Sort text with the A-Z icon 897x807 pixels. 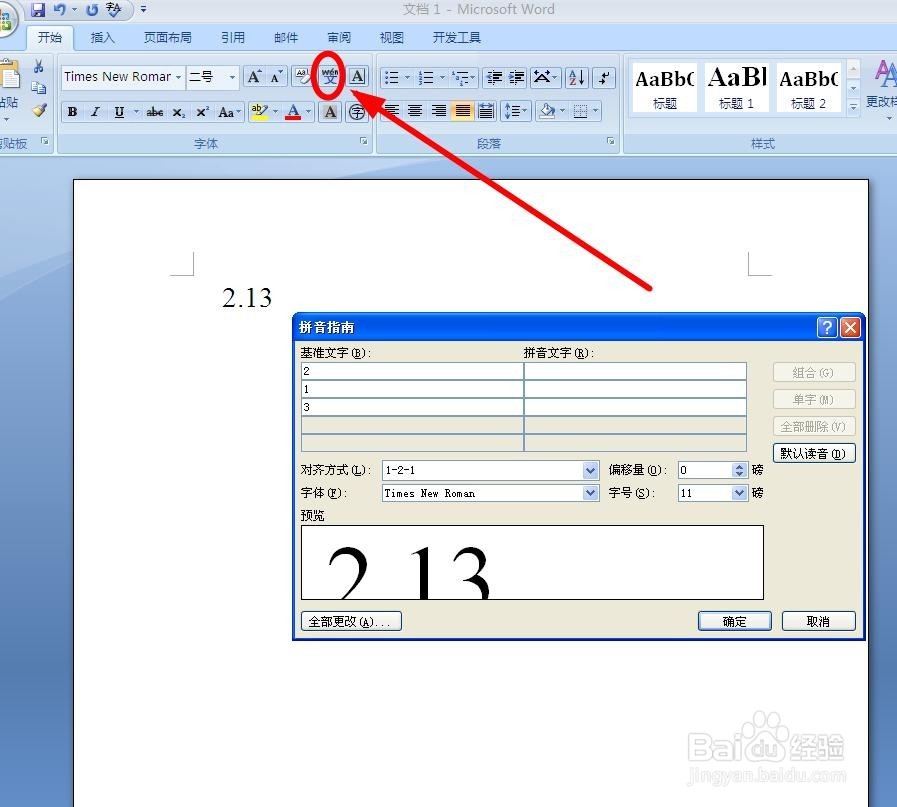click(577, 78)
